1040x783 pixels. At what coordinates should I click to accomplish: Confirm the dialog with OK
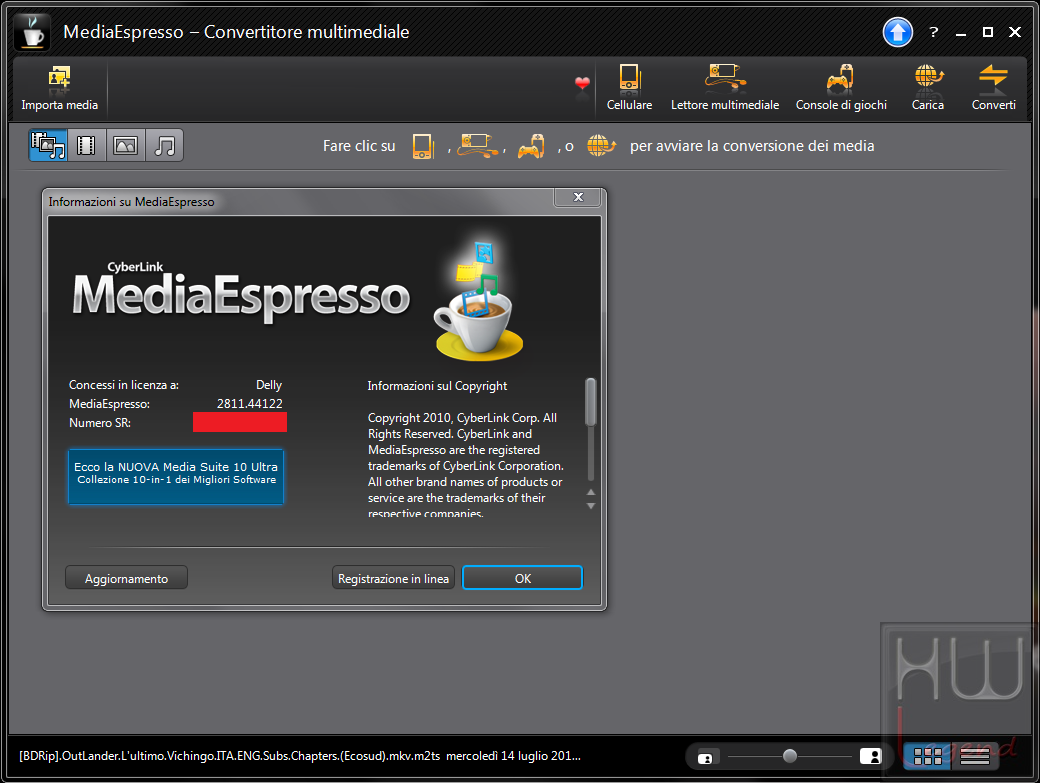click(523, 577)
